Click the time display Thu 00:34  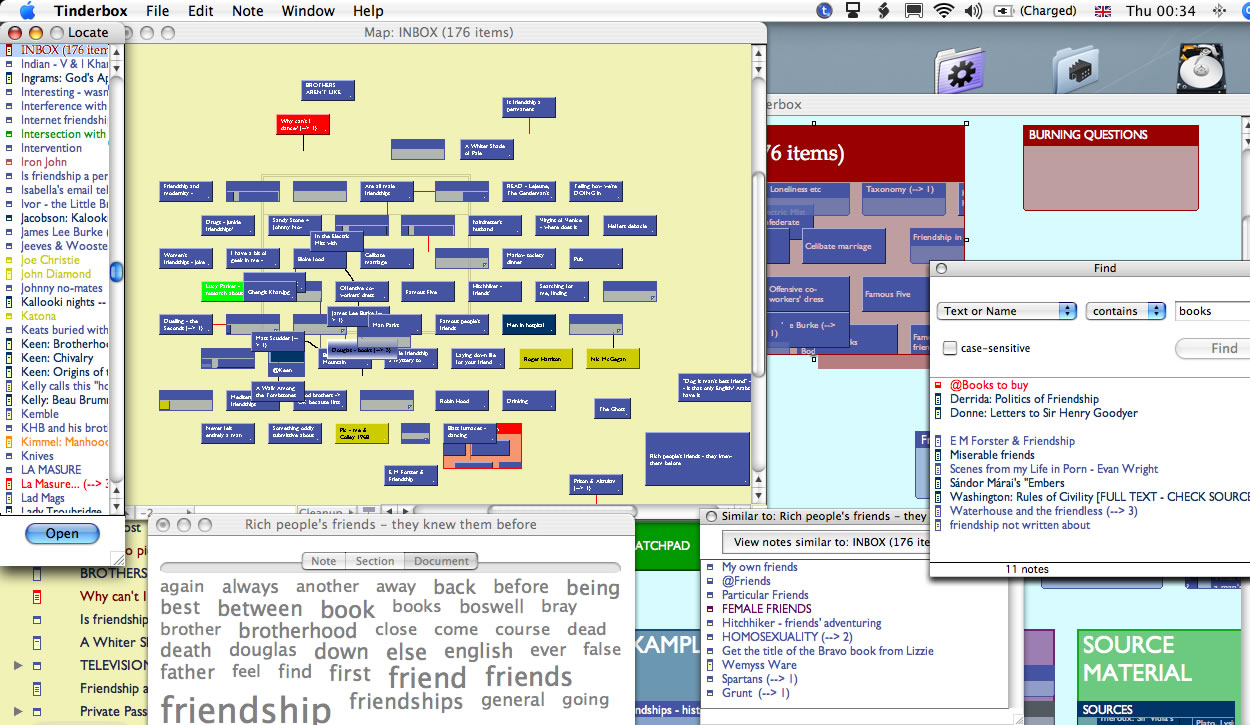[x=1160, y=11]
